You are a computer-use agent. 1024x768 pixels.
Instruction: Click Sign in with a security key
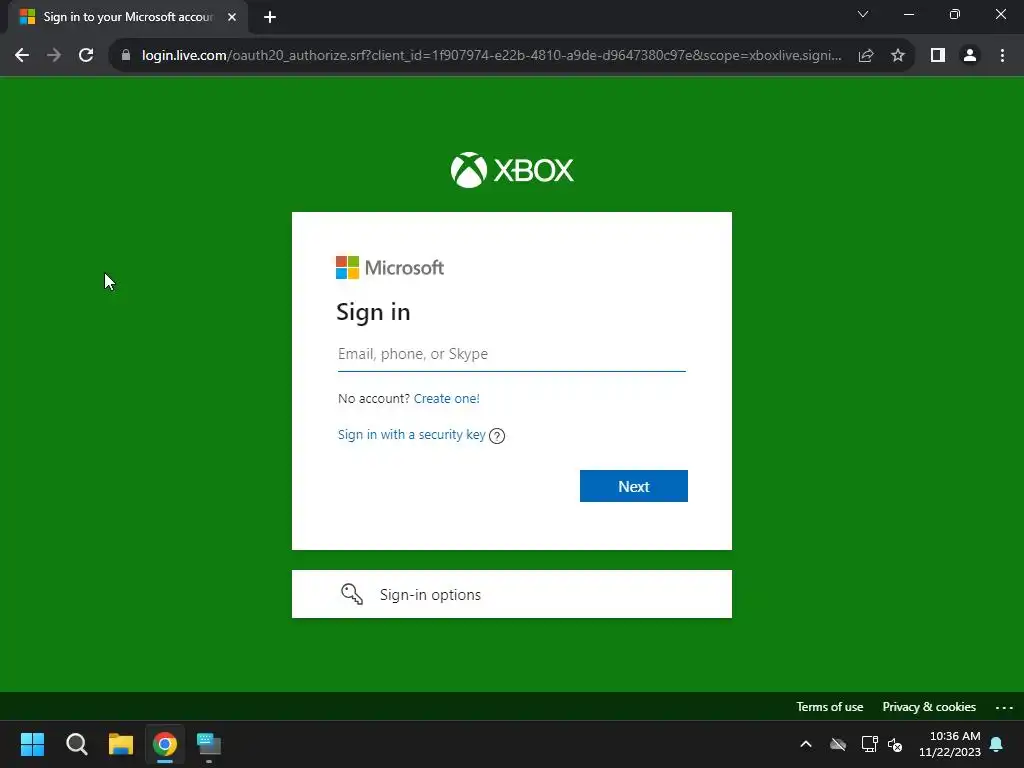click(411, 434)
